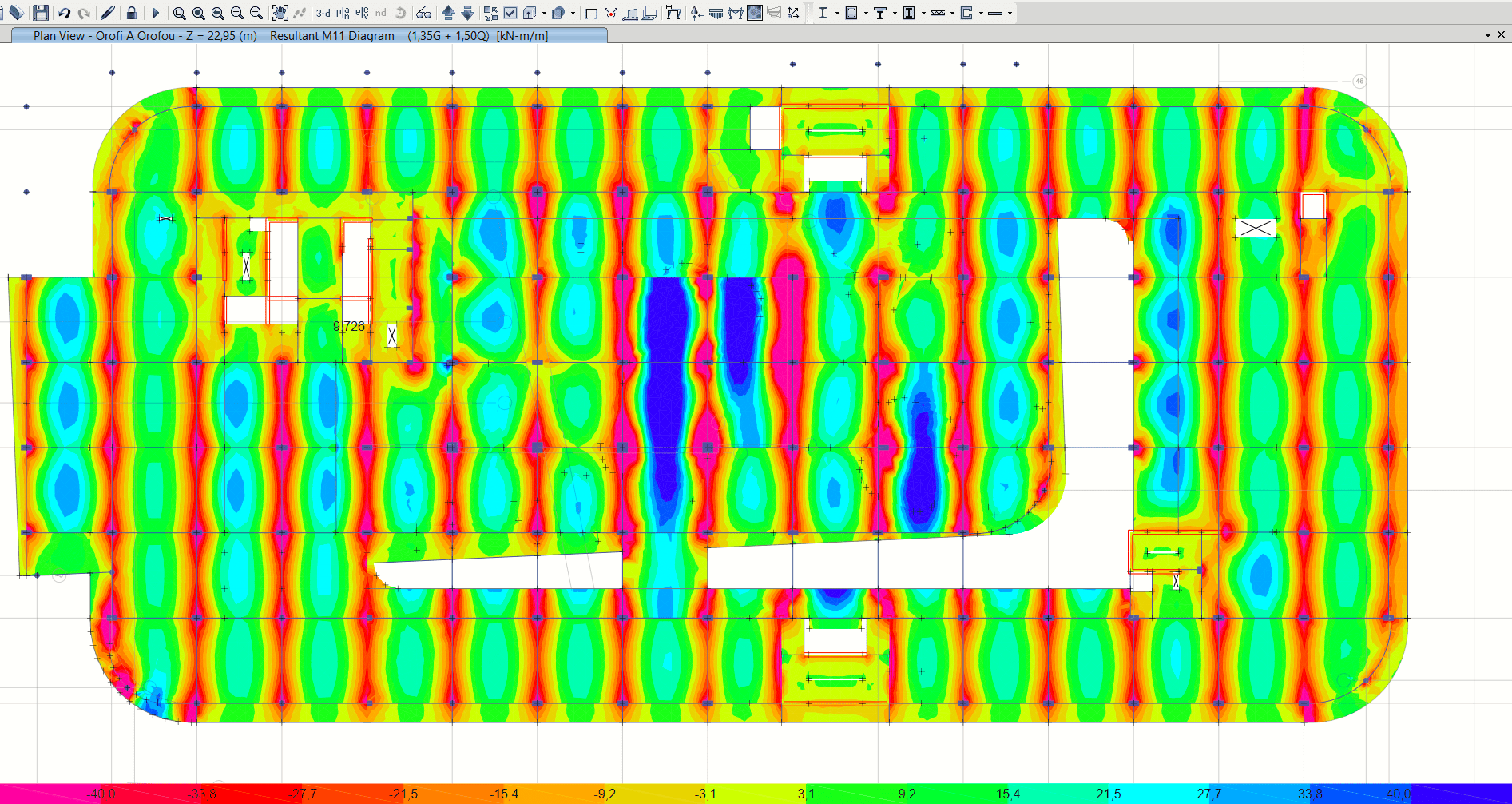Move up one story level

click(x=449, y=13)
